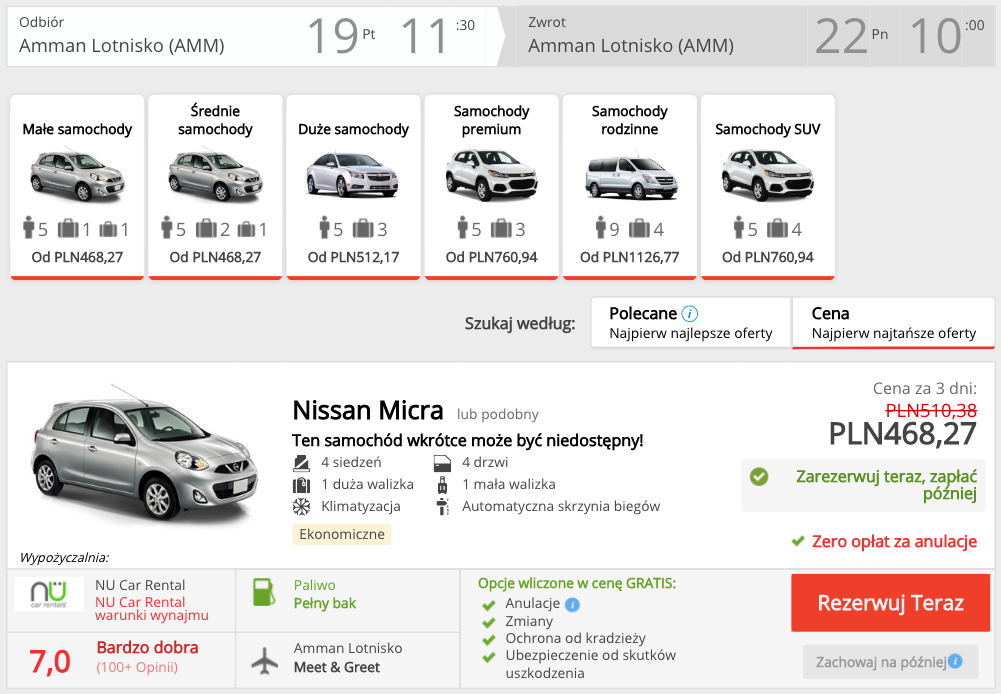1001x694 pixels.
Task: Click the NU Car Rental logo
Action: pyautogui.click(x=49, y=594)
